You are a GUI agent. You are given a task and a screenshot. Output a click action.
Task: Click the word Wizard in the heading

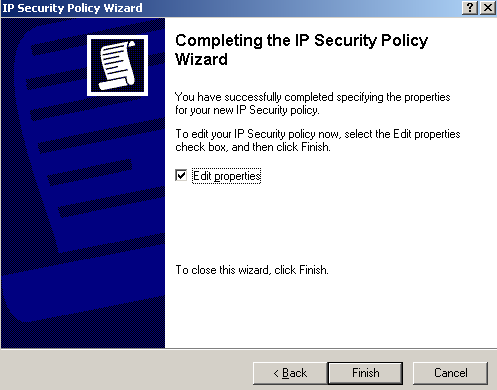201,60
